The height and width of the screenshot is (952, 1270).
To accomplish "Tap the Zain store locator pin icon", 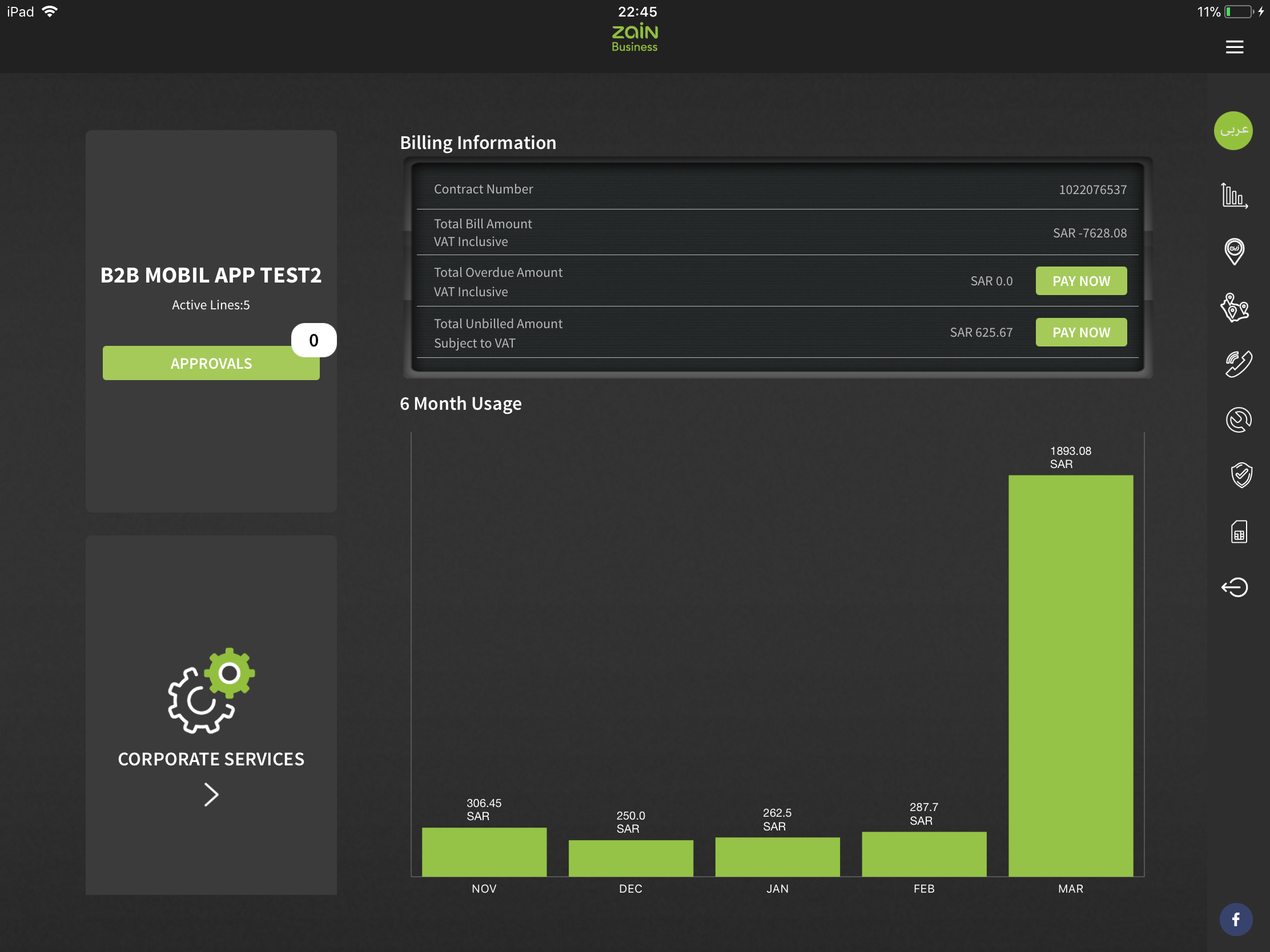I will click(x=1234, y=251).
